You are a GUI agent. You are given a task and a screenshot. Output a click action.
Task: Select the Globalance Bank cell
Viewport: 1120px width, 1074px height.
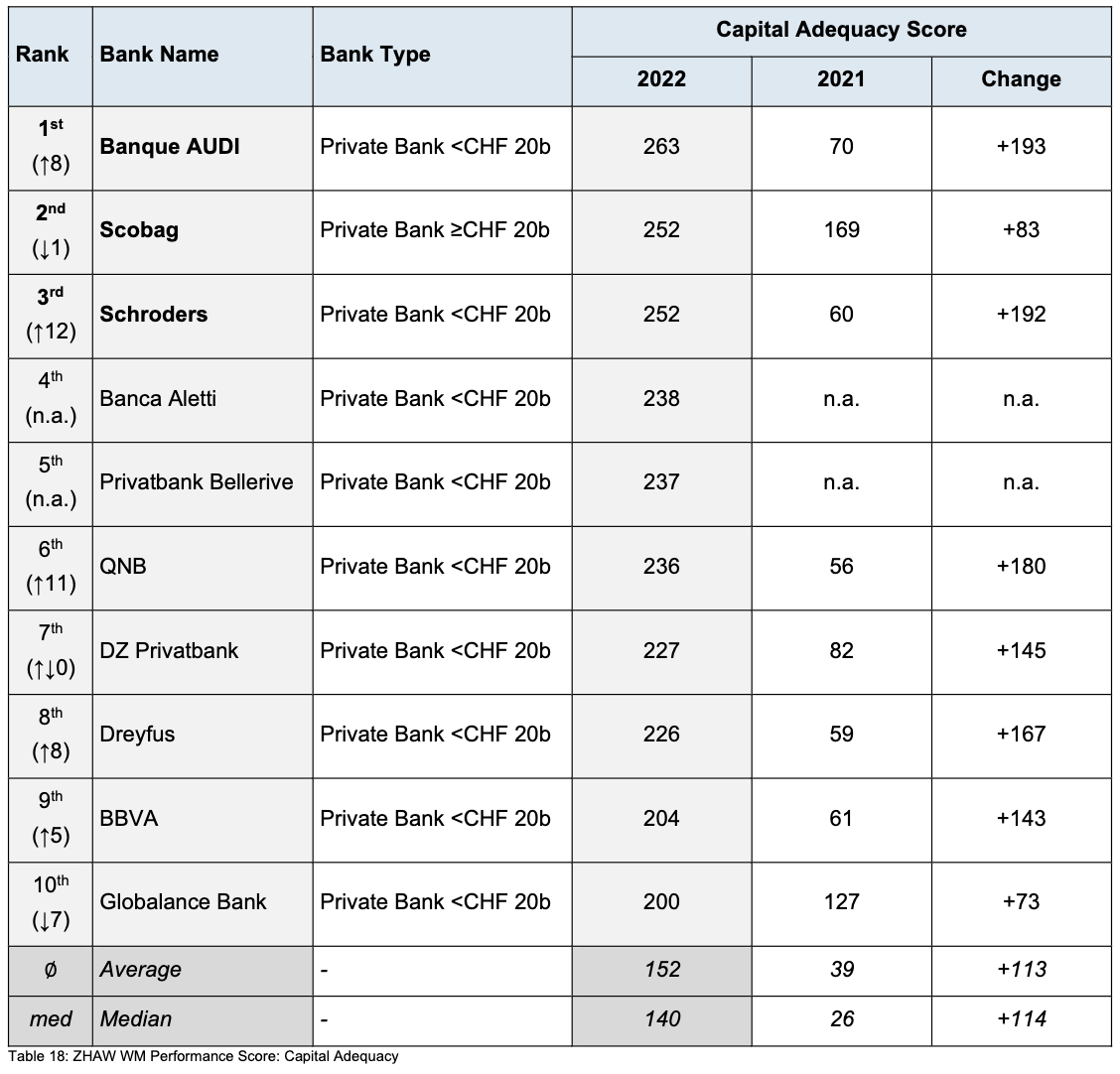coord(184,901)
